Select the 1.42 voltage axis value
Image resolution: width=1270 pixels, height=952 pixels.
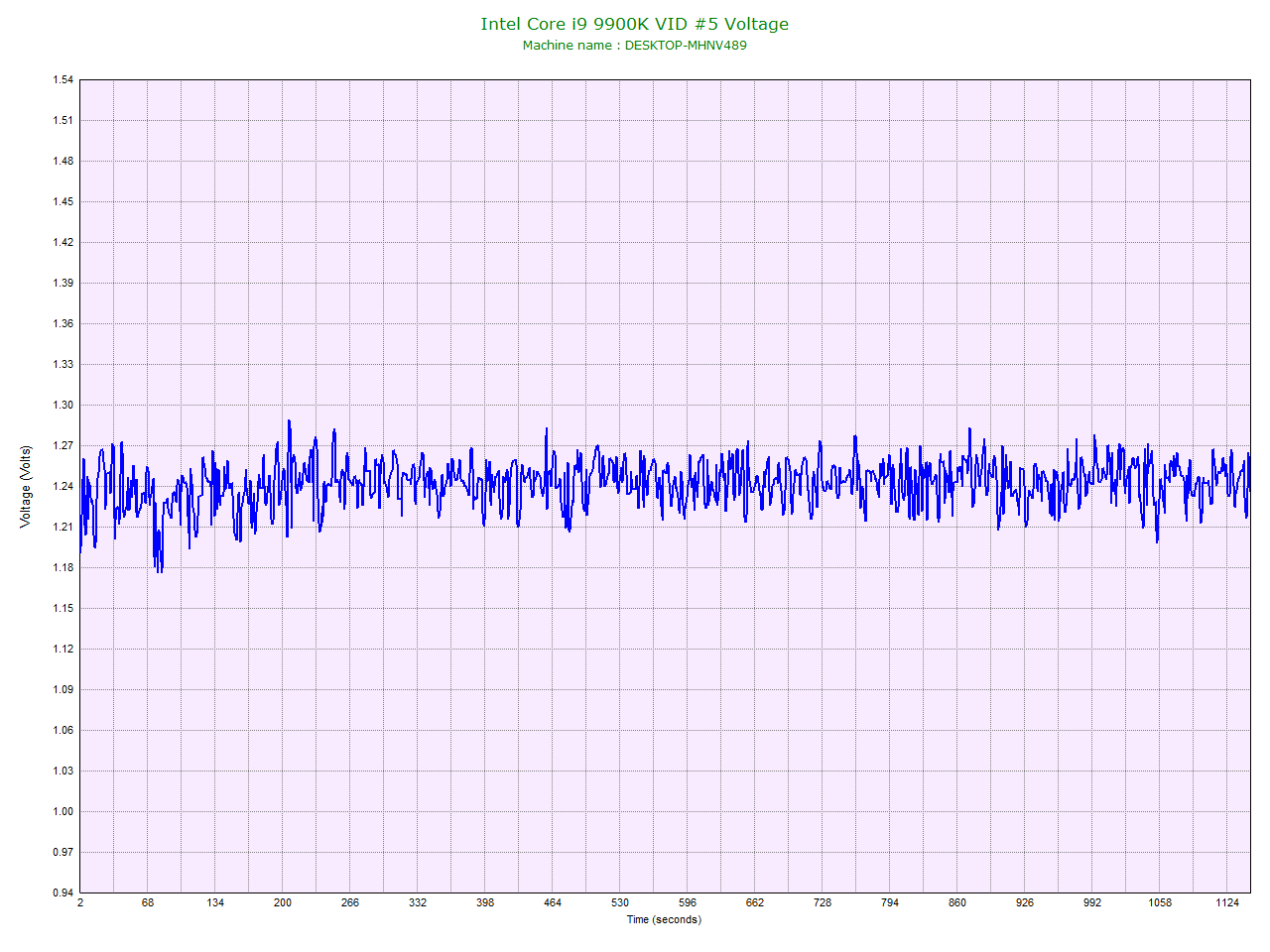tap(63, 243)
